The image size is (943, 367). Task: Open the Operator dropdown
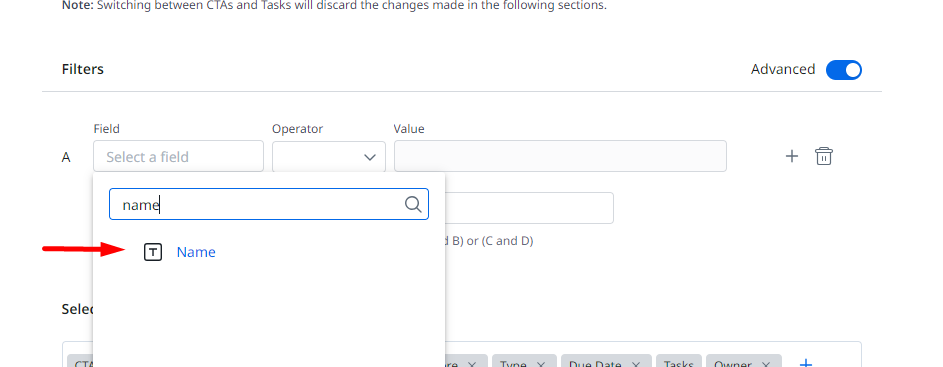click(328, 156)
